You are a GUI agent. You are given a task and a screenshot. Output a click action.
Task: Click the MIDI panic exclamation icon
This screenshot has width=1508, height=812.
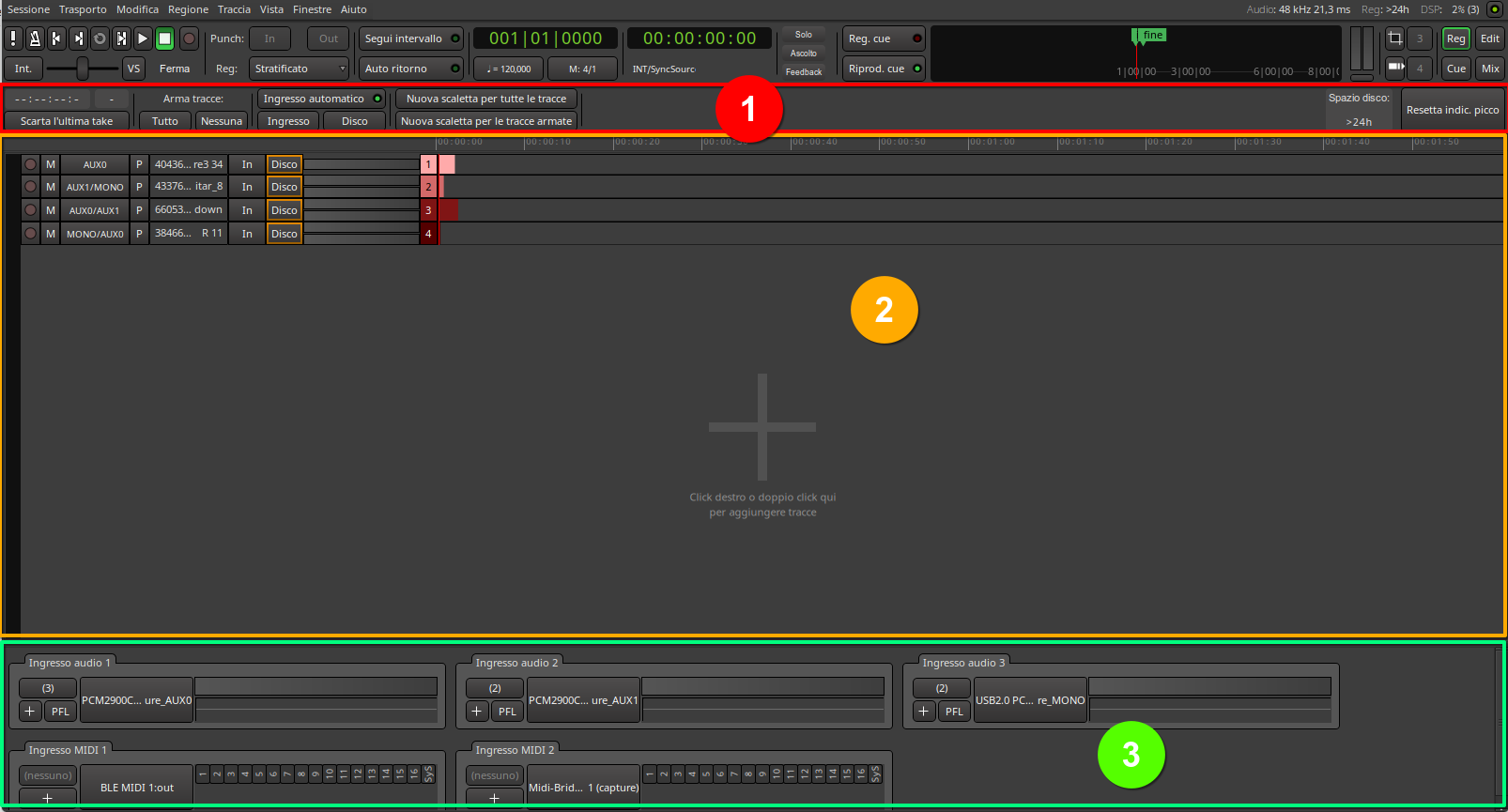pos(13,38)
